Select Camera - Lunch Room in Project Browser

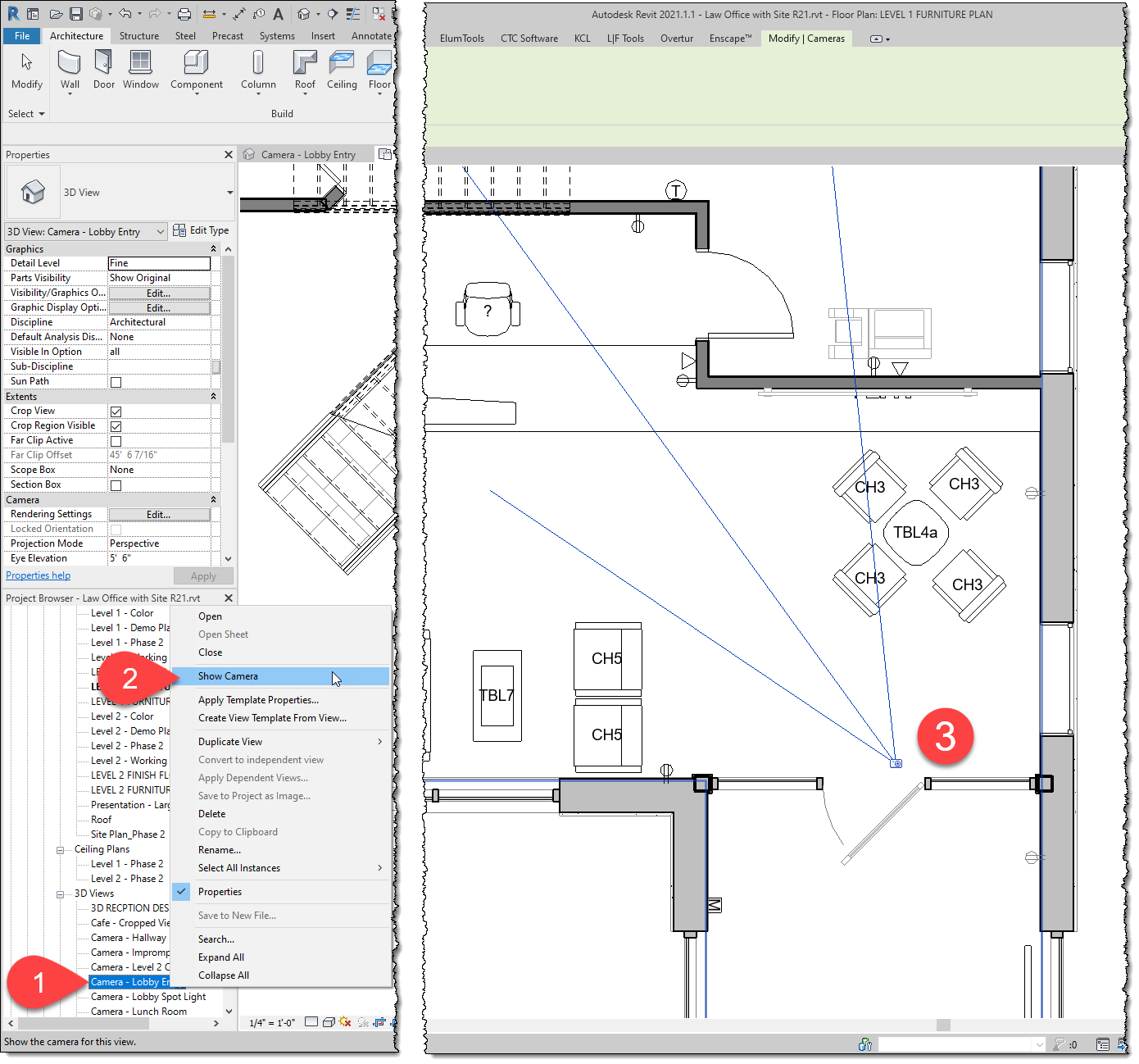[139, 1011]
